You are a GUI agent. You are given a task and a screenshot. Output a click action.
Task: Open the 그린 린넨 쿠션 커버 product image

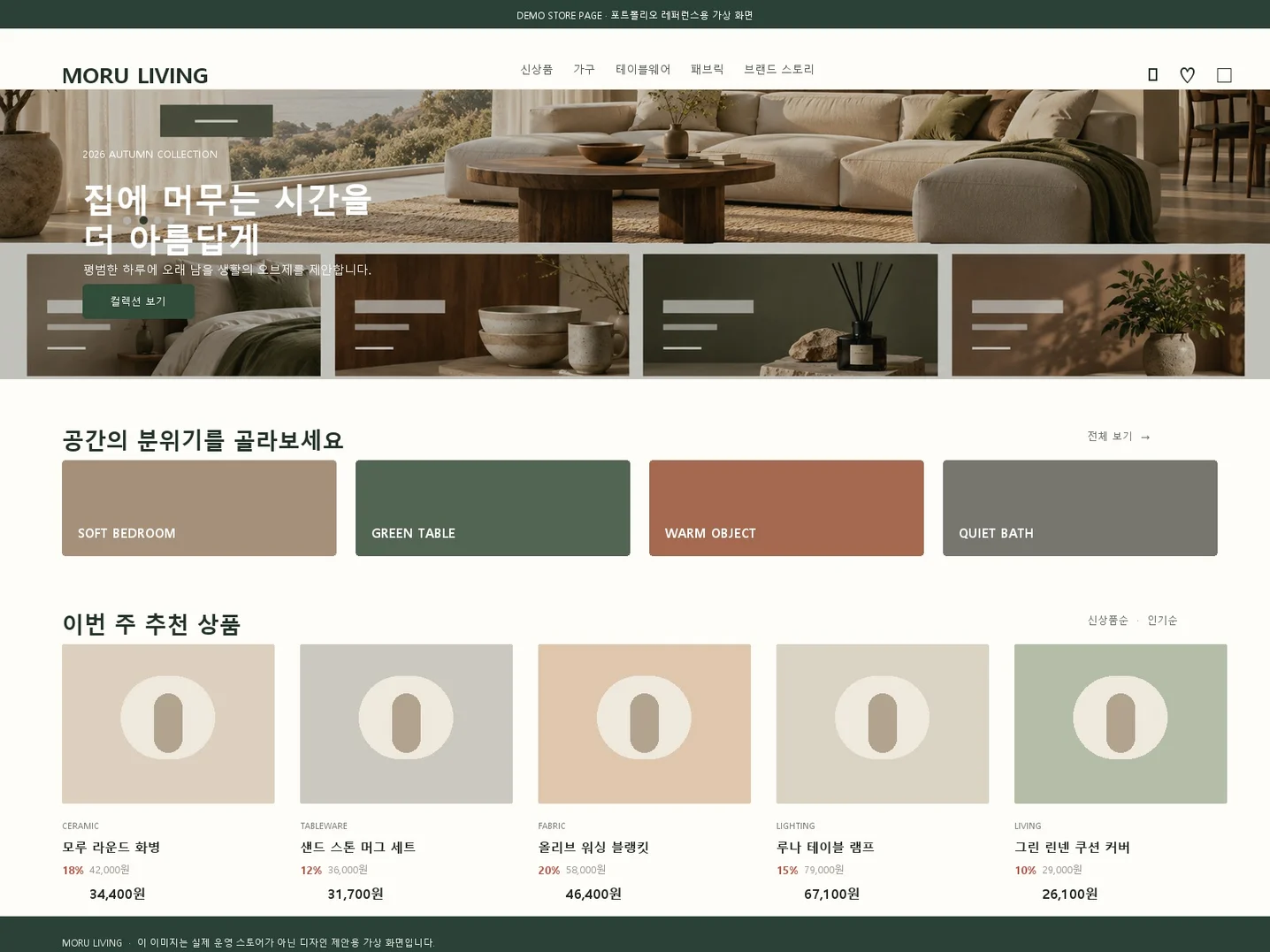[1121, 724]
